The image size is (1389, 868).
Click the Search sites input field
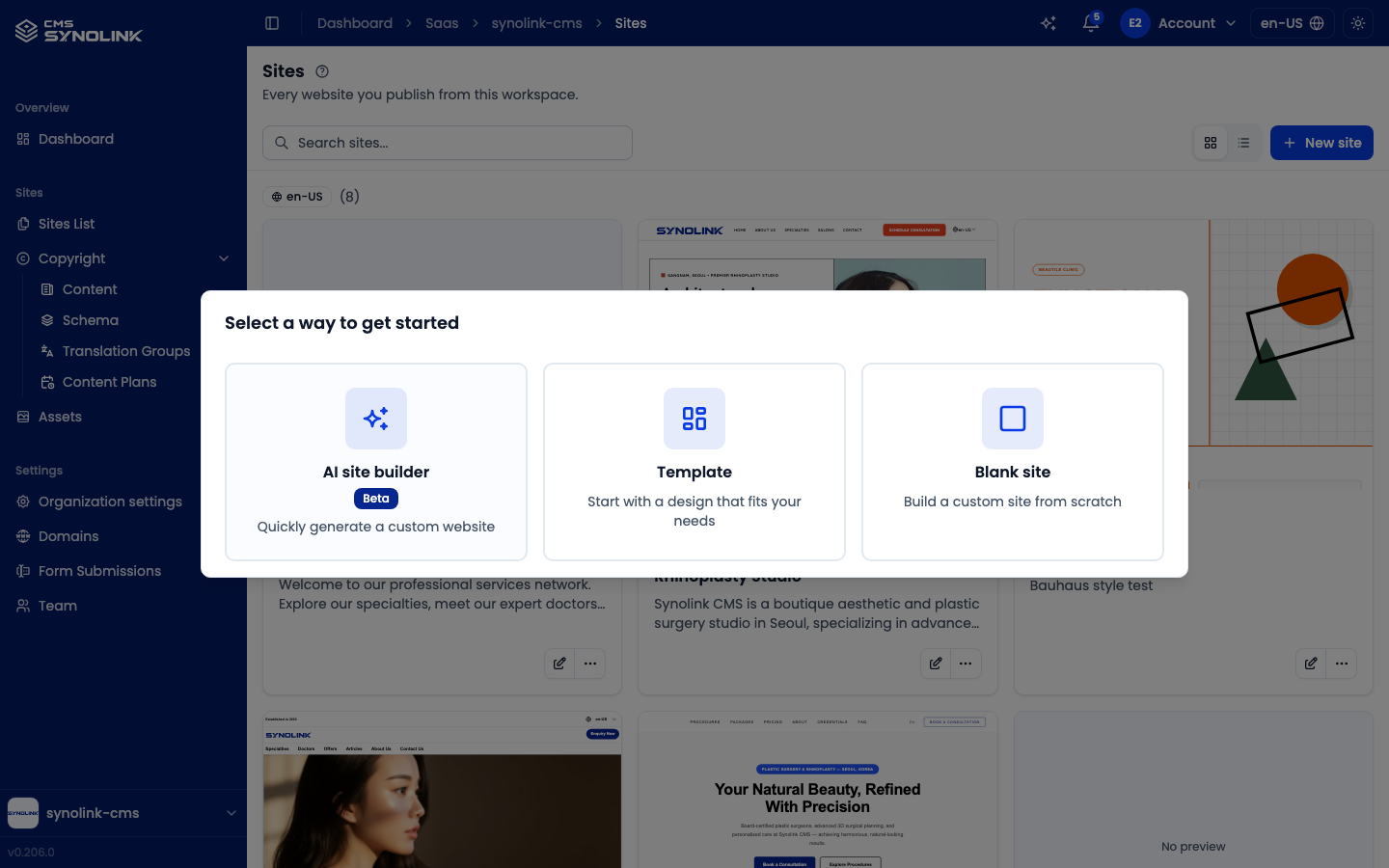(x=448, y=143)
